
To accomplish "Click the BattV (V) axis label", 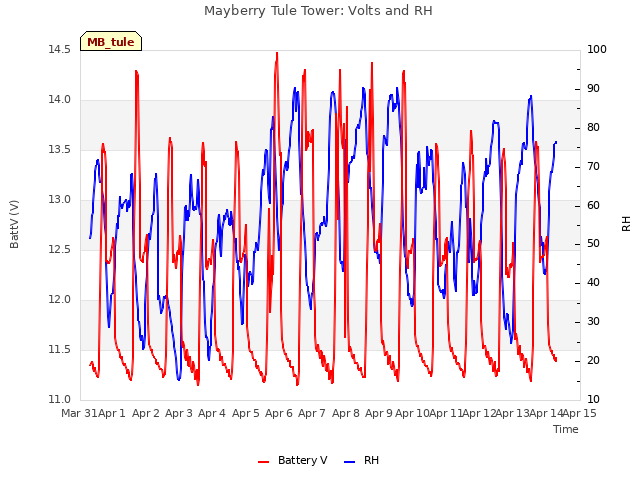I will 14,224.
